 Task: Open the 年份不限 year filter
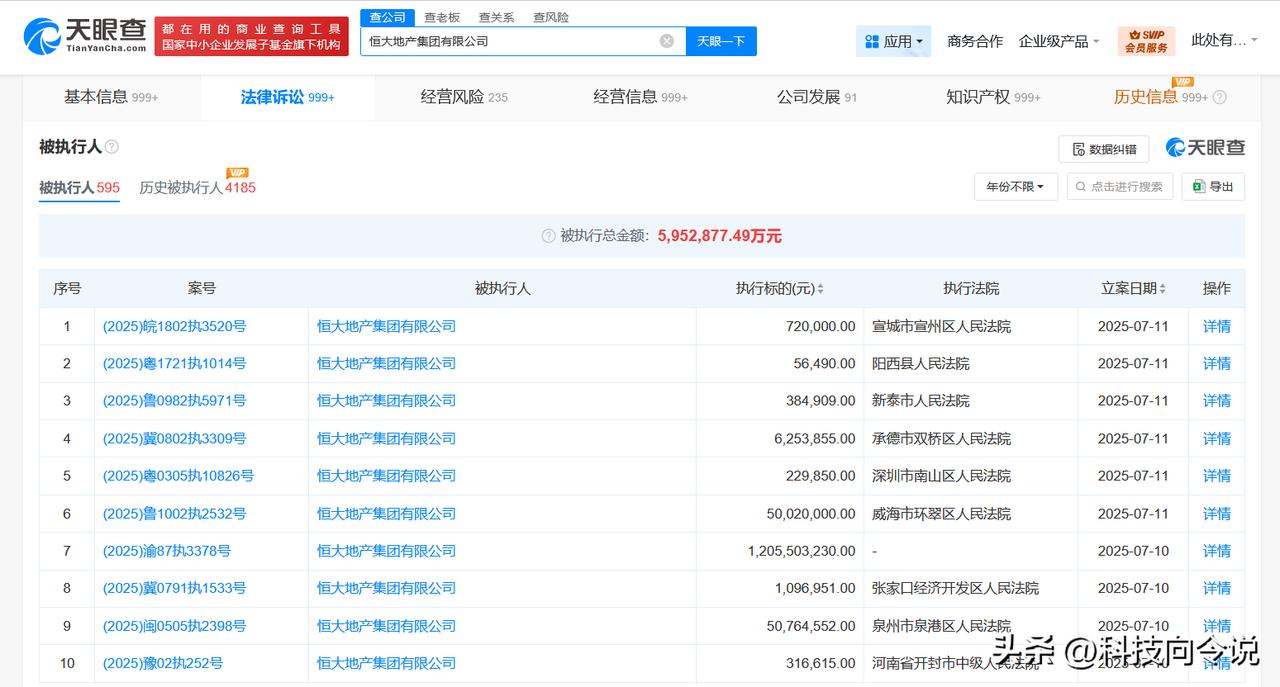pyautogui.click(x=1016, y=186)
